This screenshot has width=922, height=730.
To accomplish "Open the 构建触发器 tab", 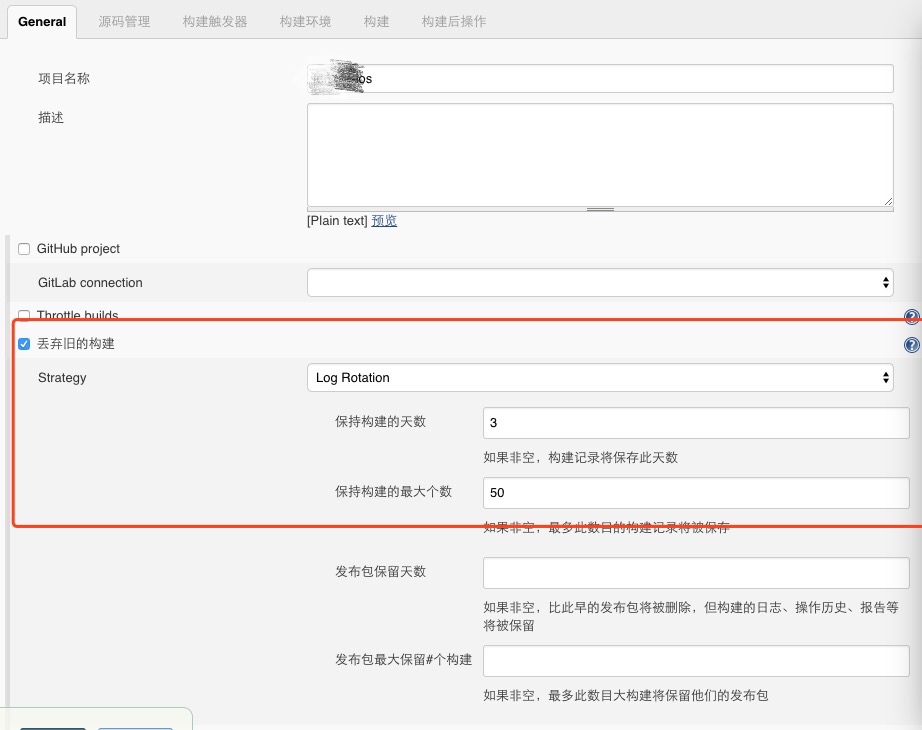I will [x=215, y=22].
